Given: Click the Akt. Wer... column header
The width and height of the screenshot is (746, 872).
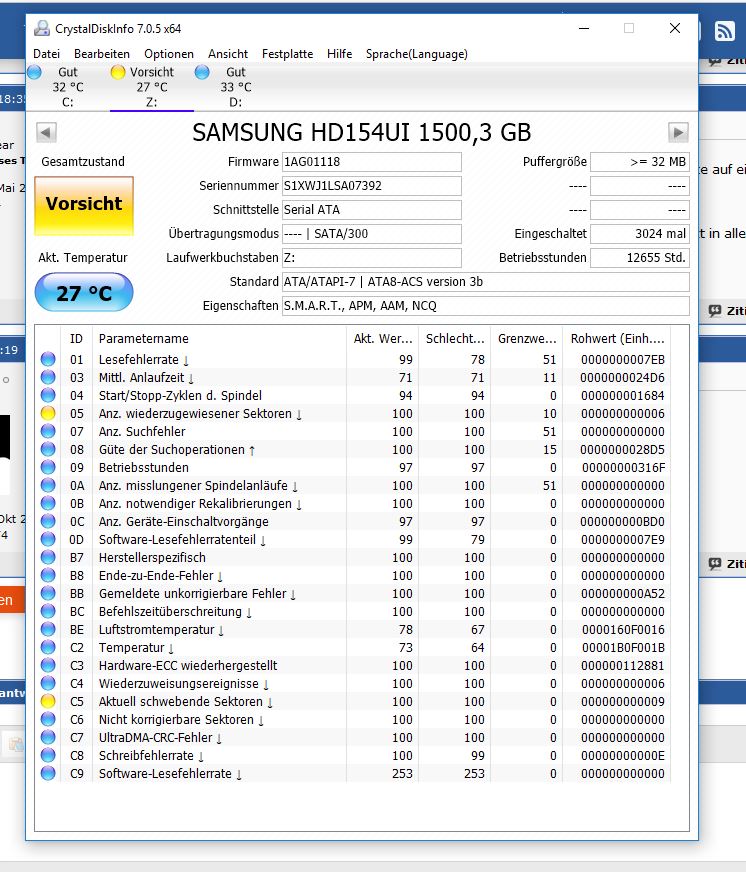Looking at the screenshot, I should pyautogui.click(x=383, y=339).
